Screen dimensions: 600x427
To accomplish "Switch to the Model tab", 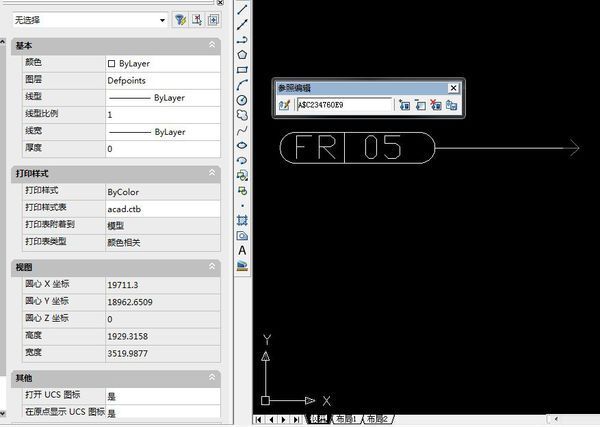I will point(319,419).
